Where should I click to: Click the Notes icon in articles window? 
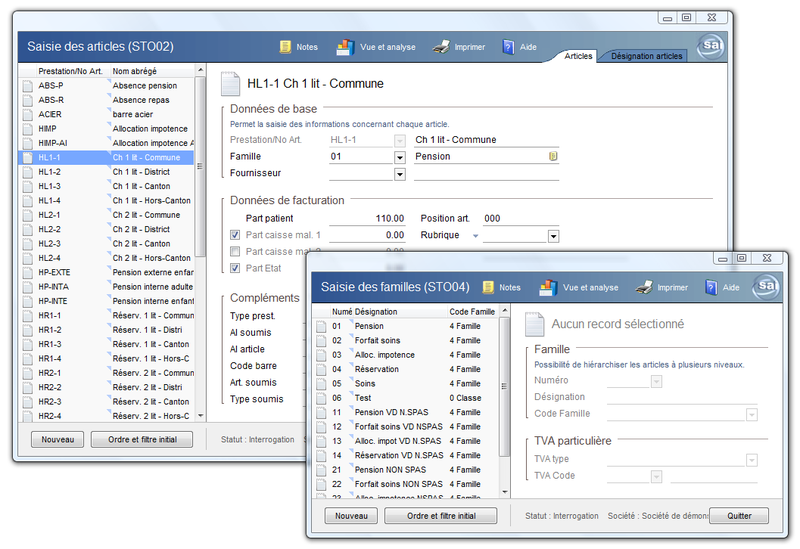coord(286,46)
